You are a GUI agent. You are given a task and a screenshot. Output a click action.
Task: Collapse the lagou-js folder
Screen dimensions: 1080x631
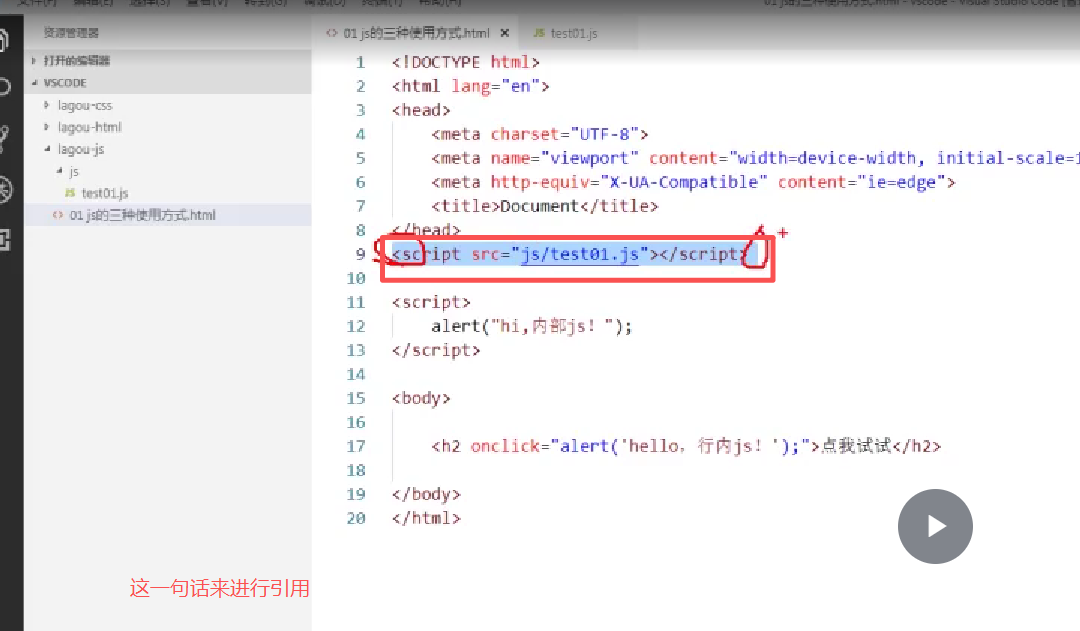tap(81, 149)
